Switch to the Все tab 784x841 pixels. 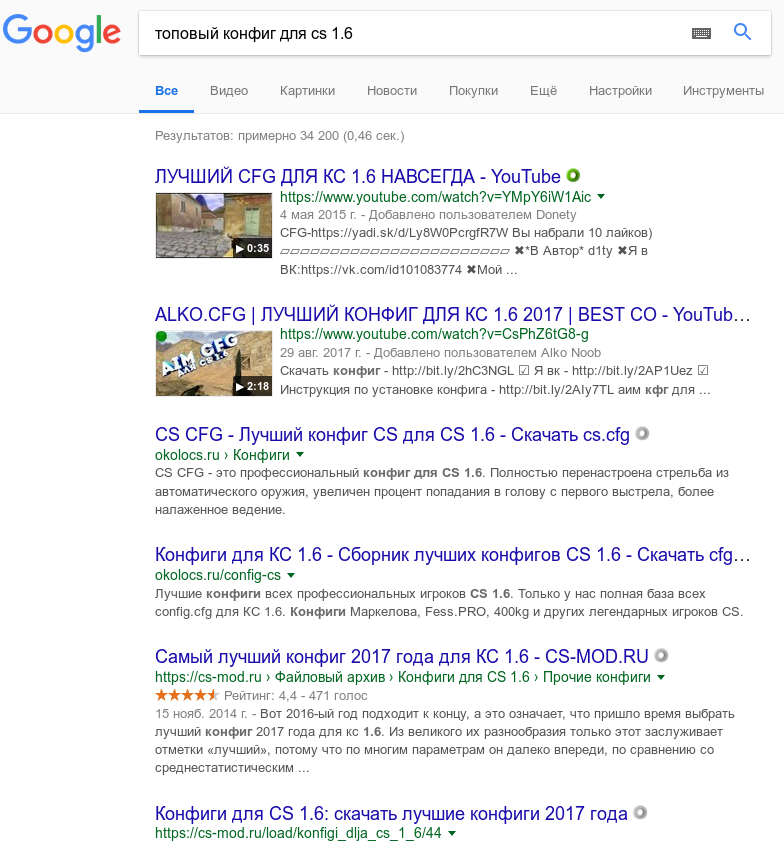166,91
